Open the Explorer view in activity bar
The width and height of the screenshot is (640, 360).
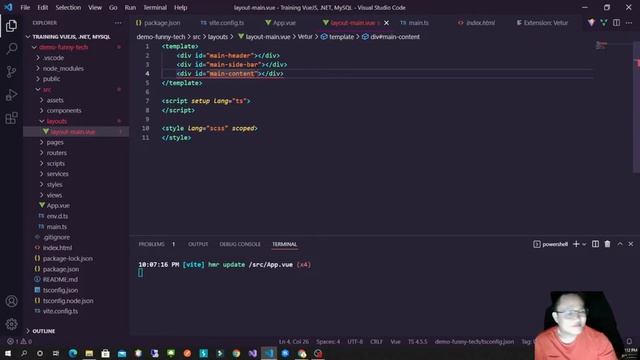click(11, 26)
